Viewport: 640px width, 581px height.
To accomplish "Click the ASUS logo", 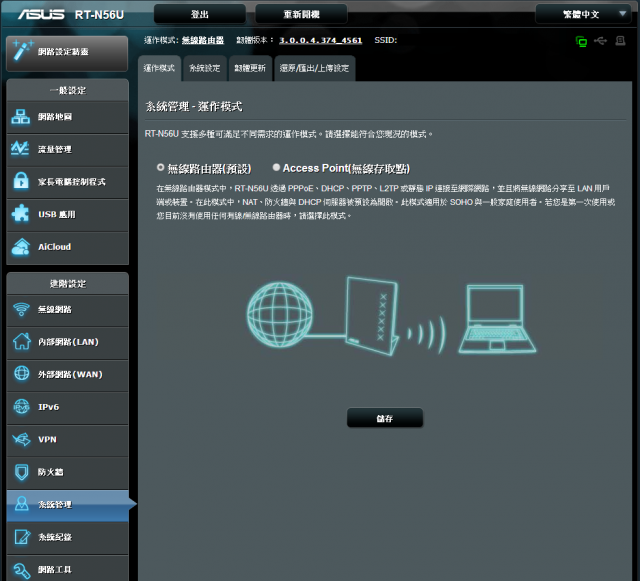I will pos(41,14).
